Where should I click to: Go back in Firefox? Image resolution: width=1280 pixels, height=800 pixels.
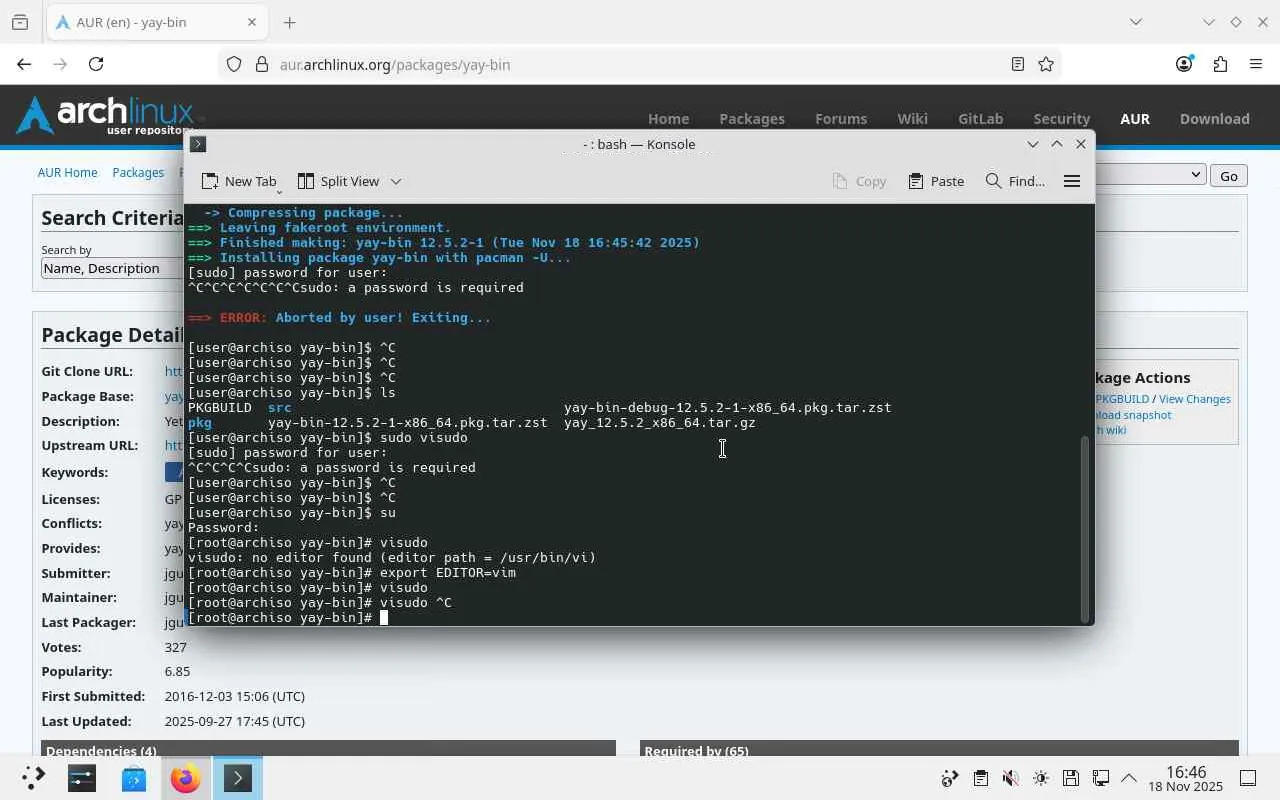[x=24, y=64]
